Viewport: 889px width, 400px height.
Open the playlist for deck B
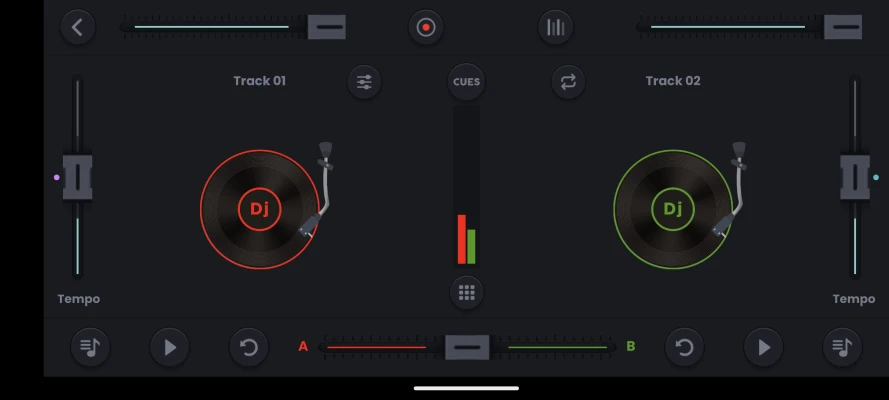(x=843, y=347)
